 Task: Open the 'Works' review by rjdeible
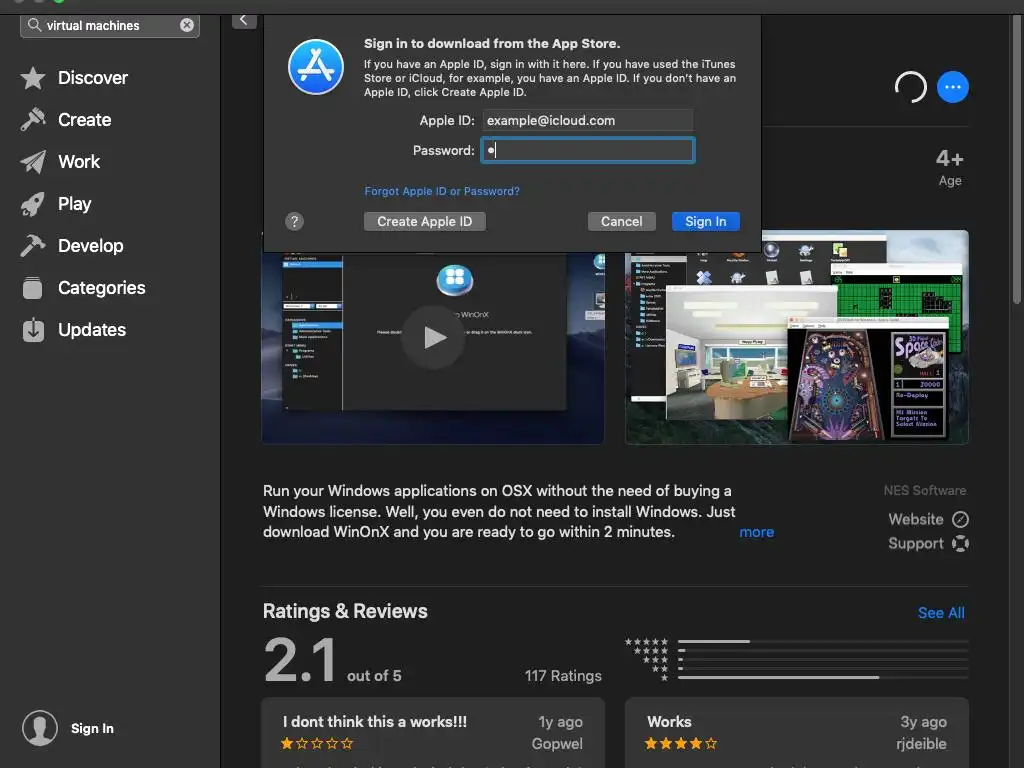click(x=797, y=733)
